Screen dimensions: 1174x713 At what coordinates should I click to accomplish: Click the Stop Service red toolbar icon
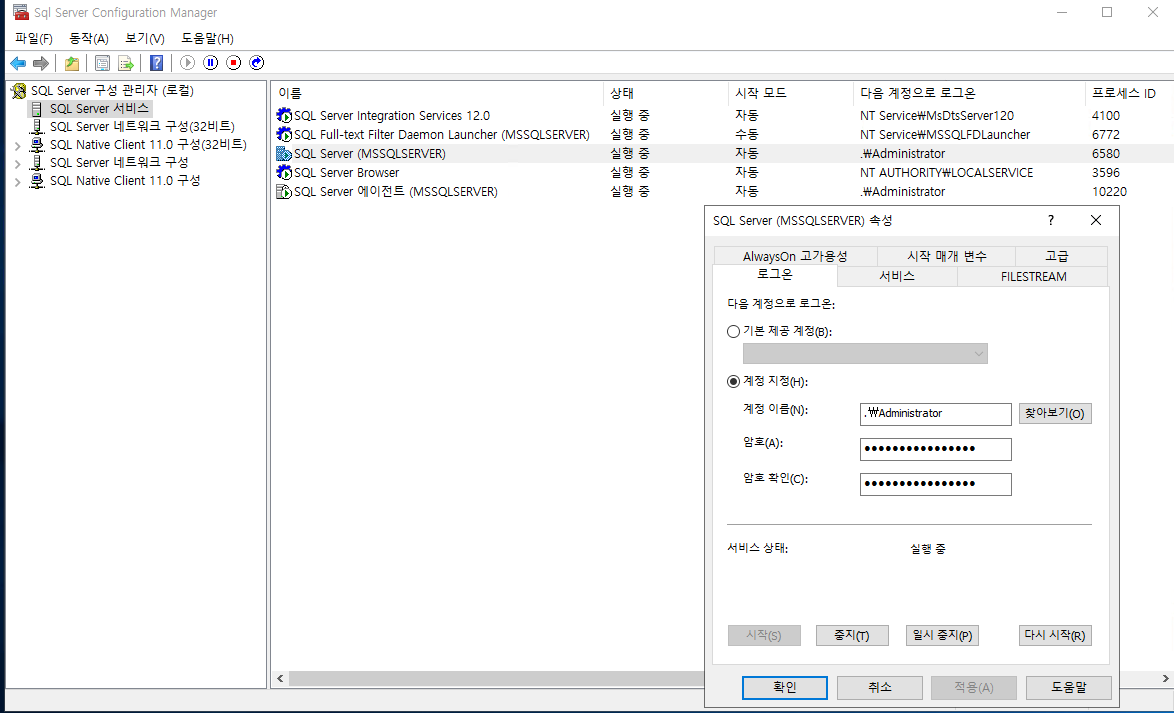[234, 63]
